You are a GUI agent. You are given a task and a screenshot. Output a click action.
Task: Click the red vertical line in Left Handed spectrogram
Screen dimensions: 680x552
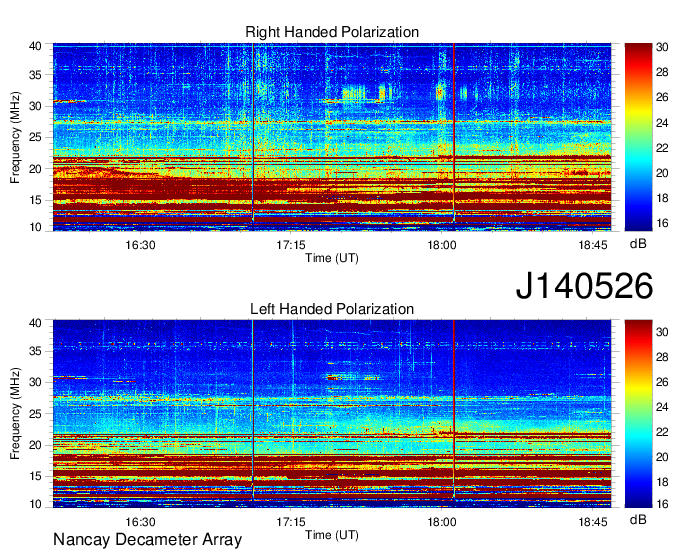pos(454,409)
